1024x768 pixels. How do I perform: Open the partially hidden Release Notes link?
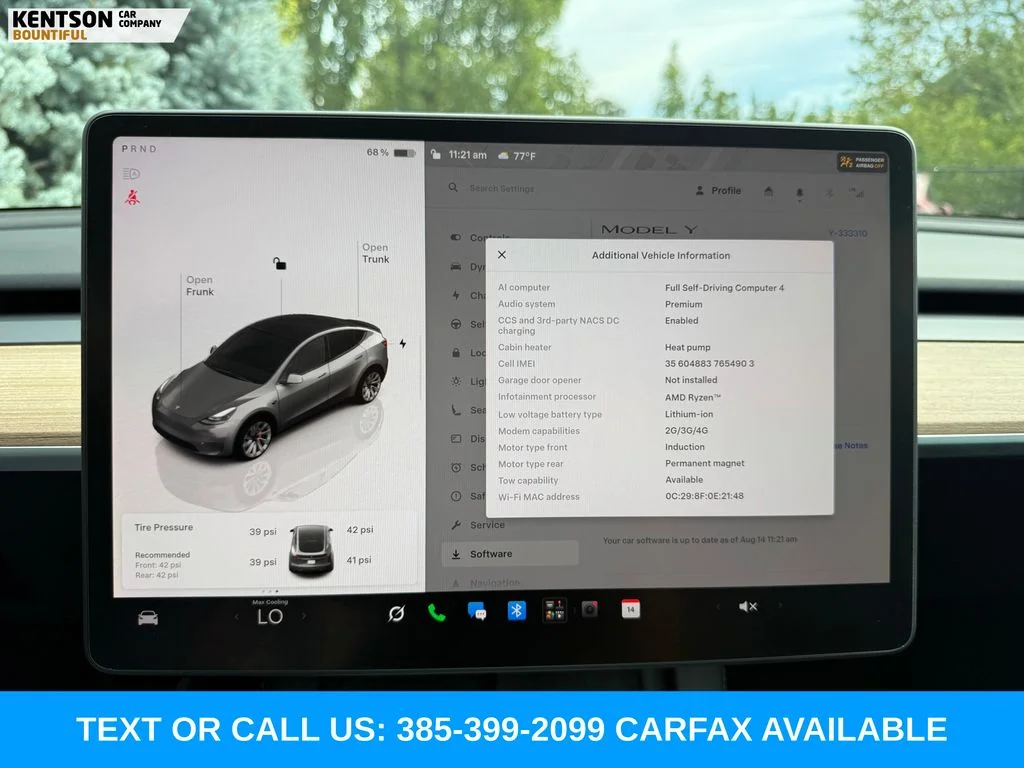(851, 445)
